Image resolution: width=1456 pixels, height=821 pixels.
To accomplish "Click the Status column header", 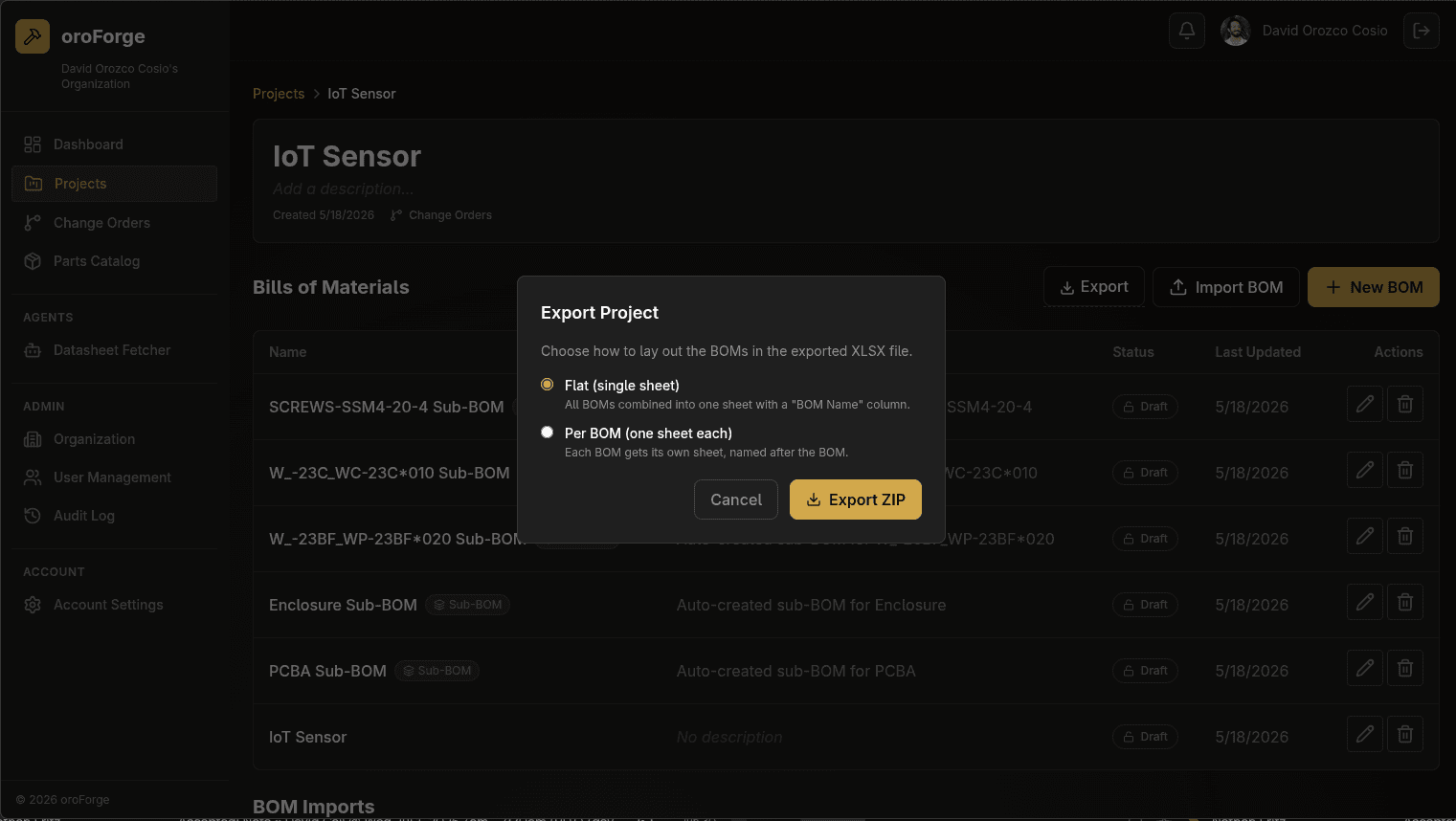I will pos(1132,352).
